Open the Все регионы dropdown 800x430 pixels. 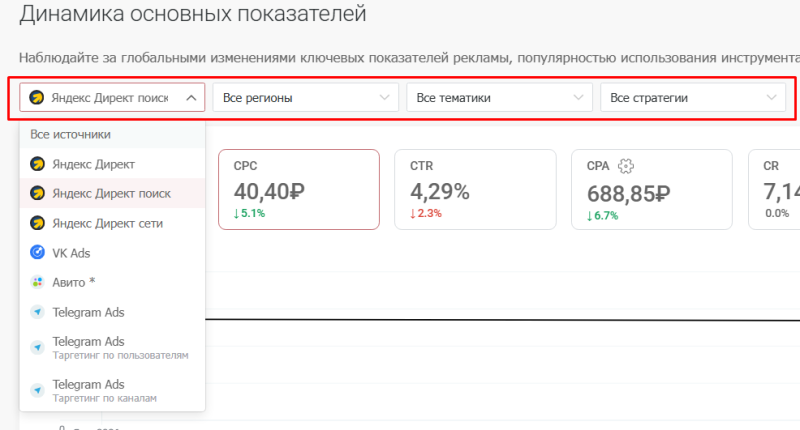tap(306, 97)
